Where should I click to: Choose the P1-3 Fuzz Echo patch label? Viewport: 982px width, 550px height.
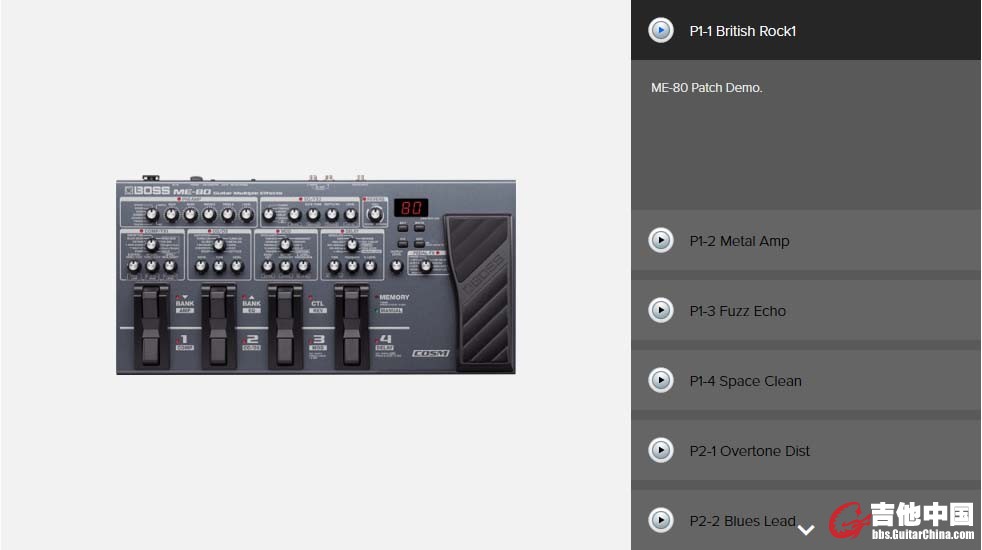[x=738, y=311]
